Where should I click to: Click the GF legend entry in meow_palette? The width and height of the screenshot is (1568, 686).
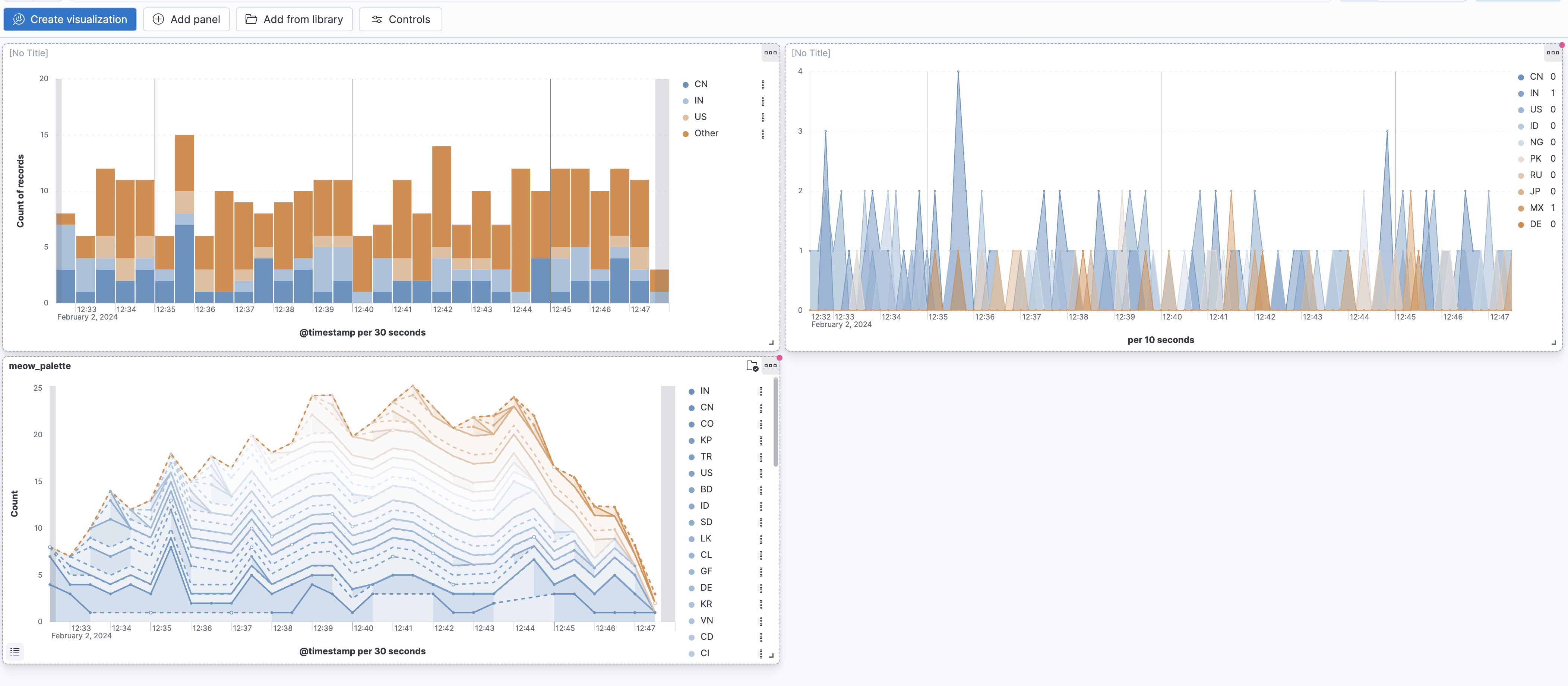coord(706,572)
